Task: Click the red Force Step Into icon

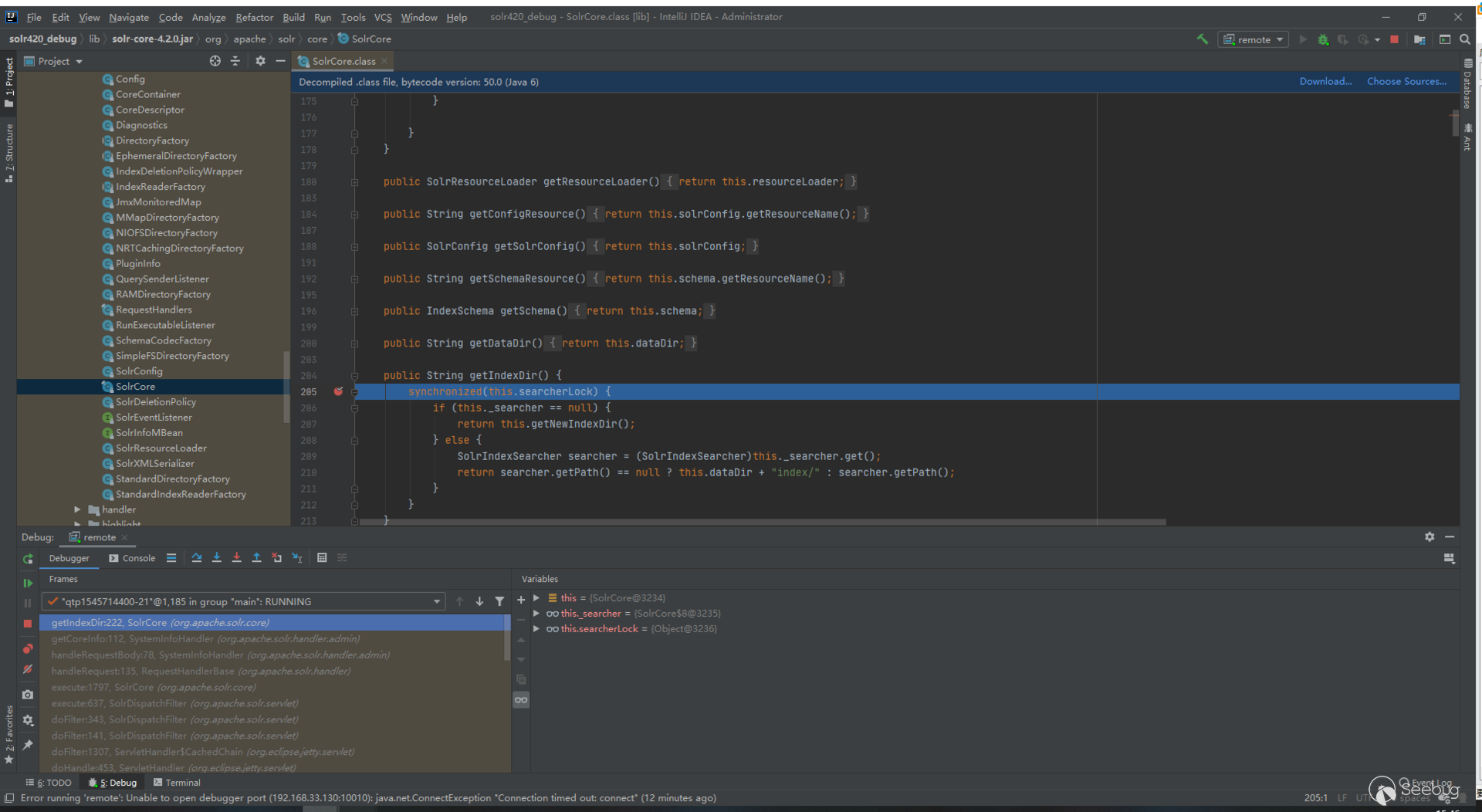Action: coord(237,558)
